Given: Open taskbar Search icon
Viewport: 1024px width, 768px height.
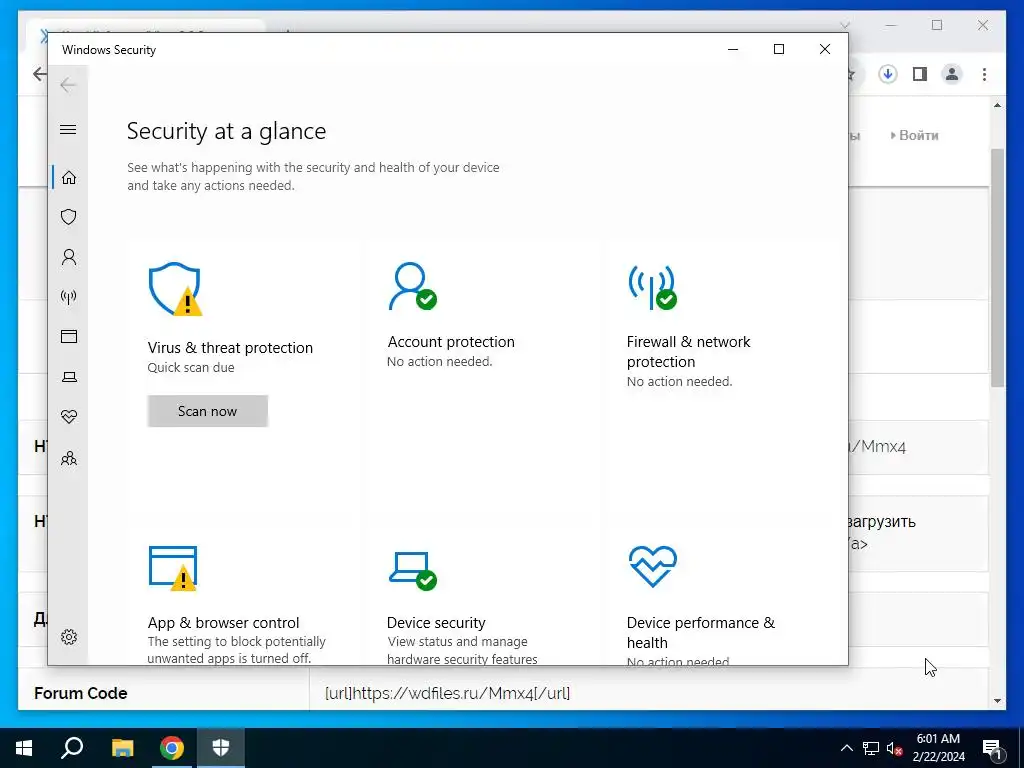Looking at the screenshot, I should [x=72, y=748].
